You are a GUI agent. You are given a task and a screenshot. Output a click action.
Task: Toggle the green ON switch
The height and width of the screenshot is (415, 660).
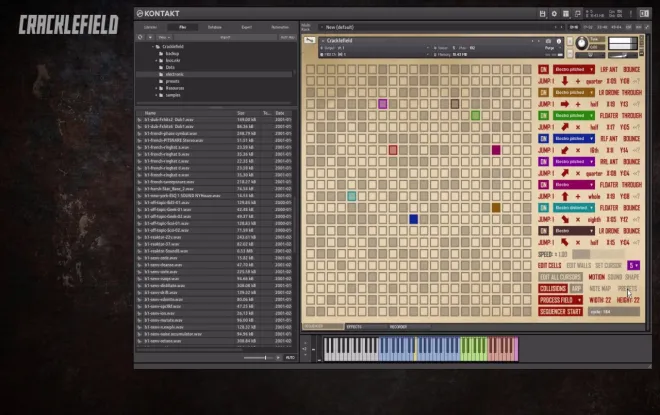[x=544, y=115]
